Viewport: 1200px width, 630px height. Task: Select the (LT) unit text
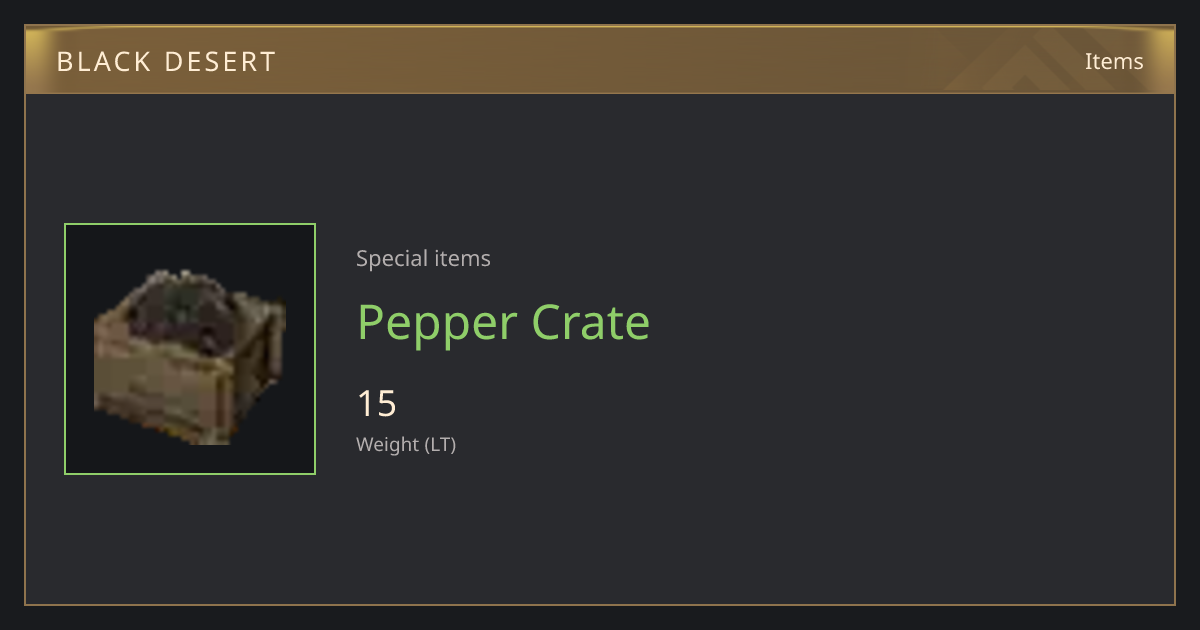coord(441,444)
